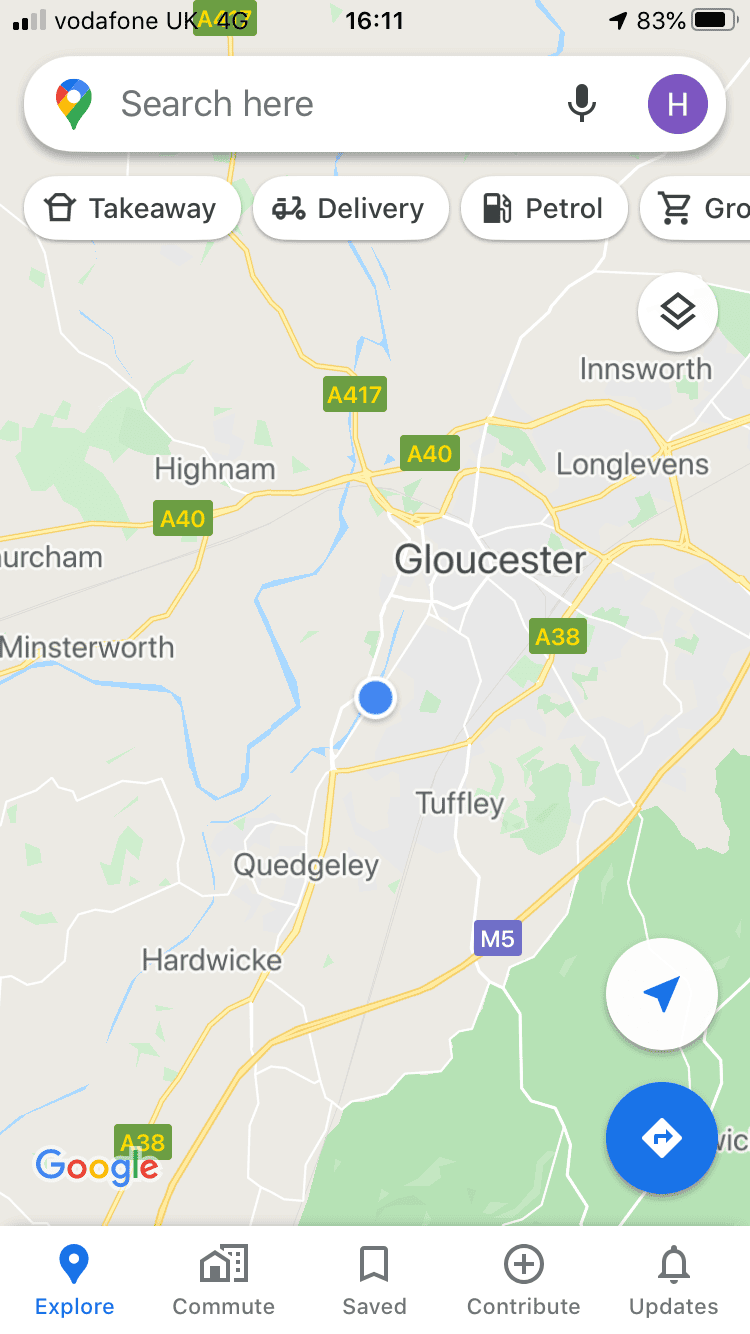750x1334 pixels.
Task: Select the Takeaway filter chip
Action: (132, 208)
